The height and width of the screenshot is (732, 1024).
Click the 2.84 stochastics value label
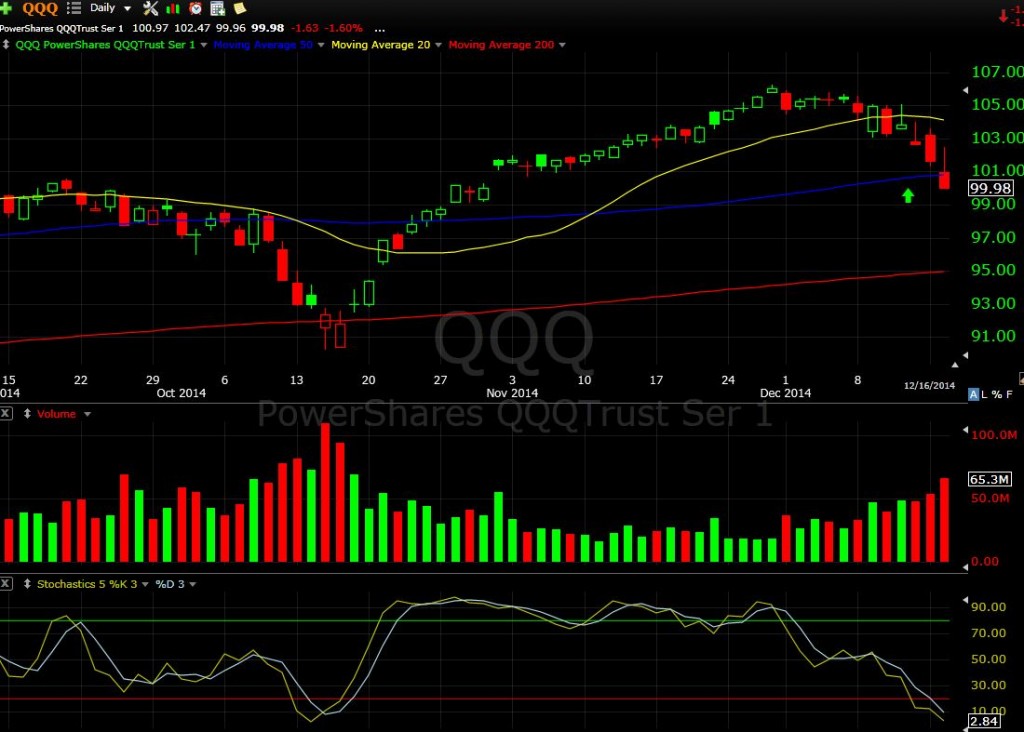tap(984, 721)
